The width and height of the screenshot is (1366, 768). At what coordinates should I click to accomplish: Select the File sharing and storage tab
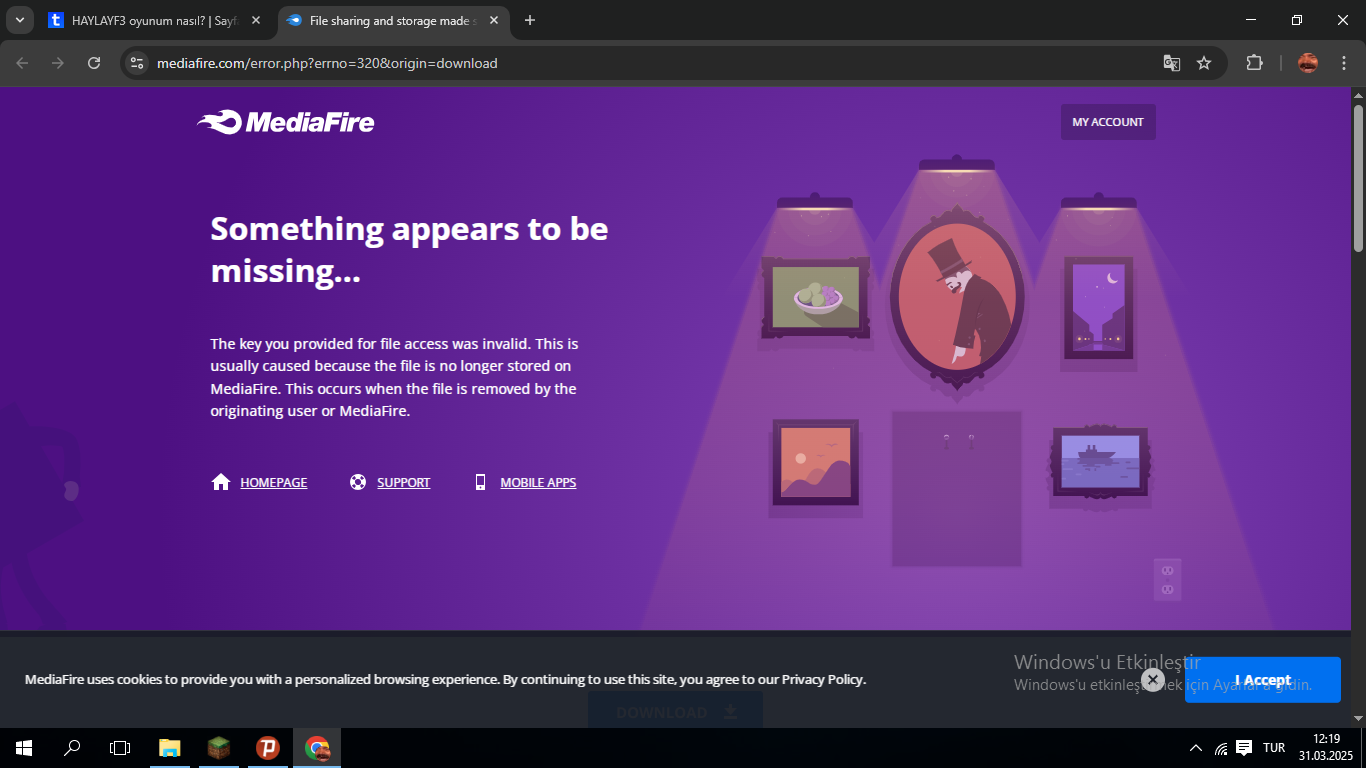pyautogui.click(x=391, y=20)
